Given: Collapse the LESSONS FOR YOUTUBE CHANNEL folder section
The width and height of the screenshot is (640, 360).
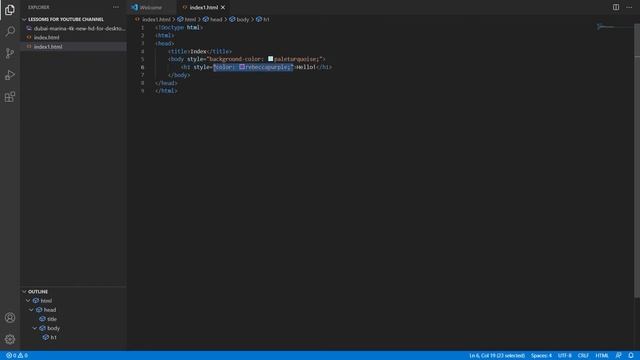Looking at the screenshot, I should 65,19.
